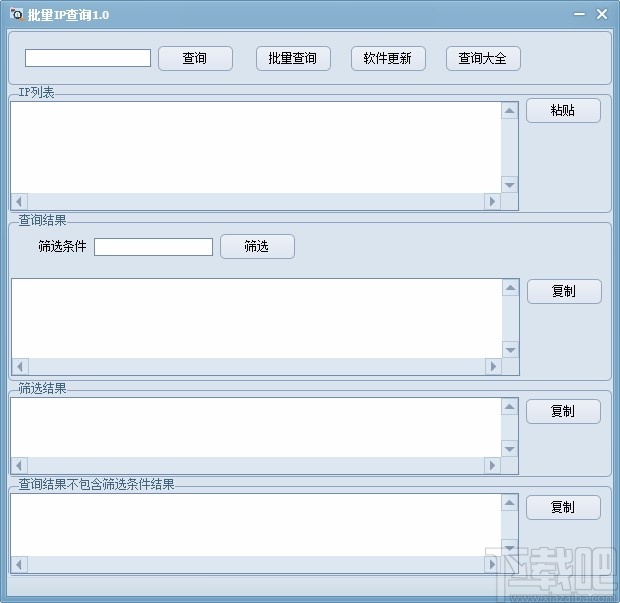This screenshot has height=603, width=620.
Task: Paste IPs with 粘贴 button
Action: coord(563,110)
